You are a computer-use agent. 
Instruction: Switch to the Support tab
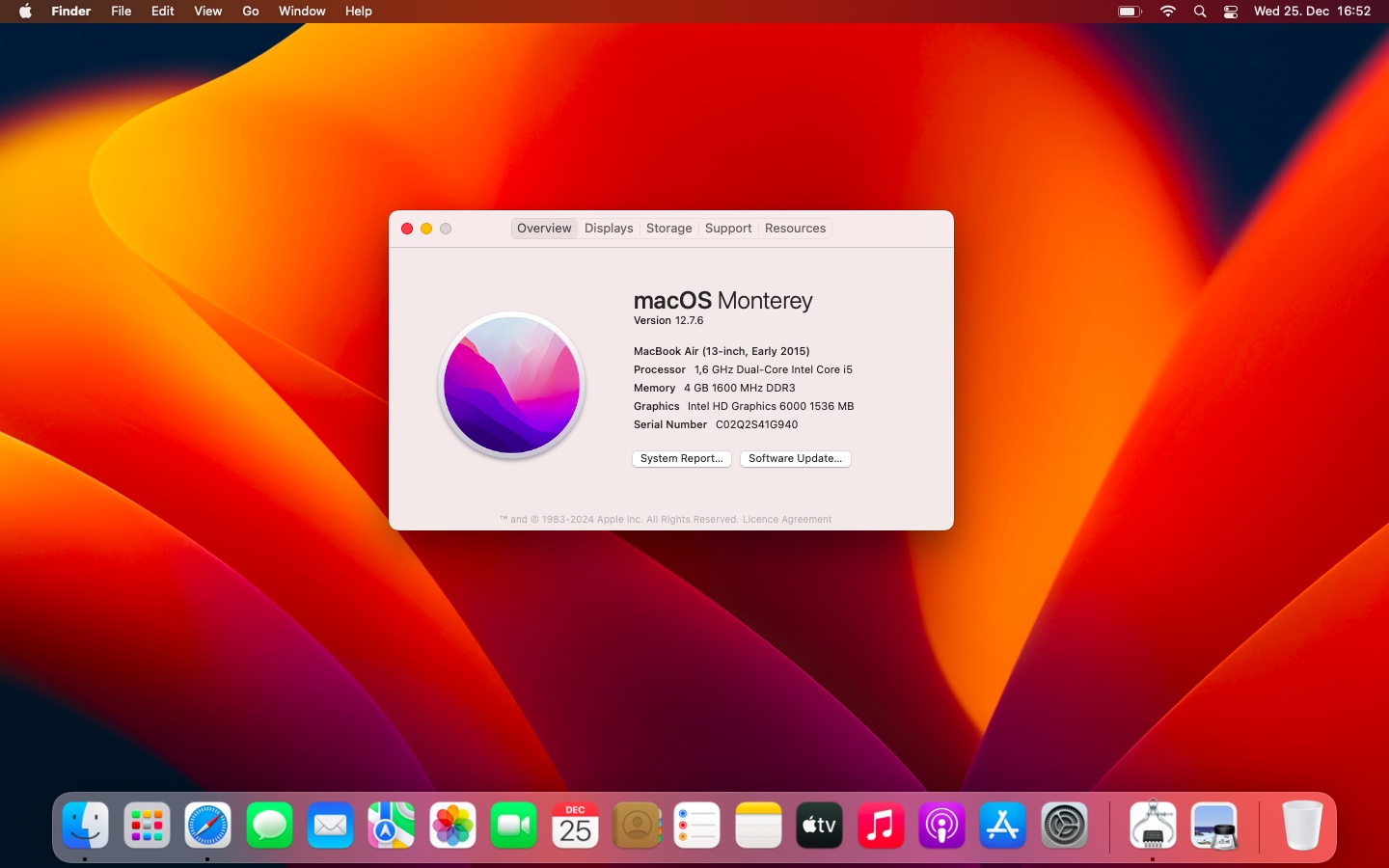[728, 229]
